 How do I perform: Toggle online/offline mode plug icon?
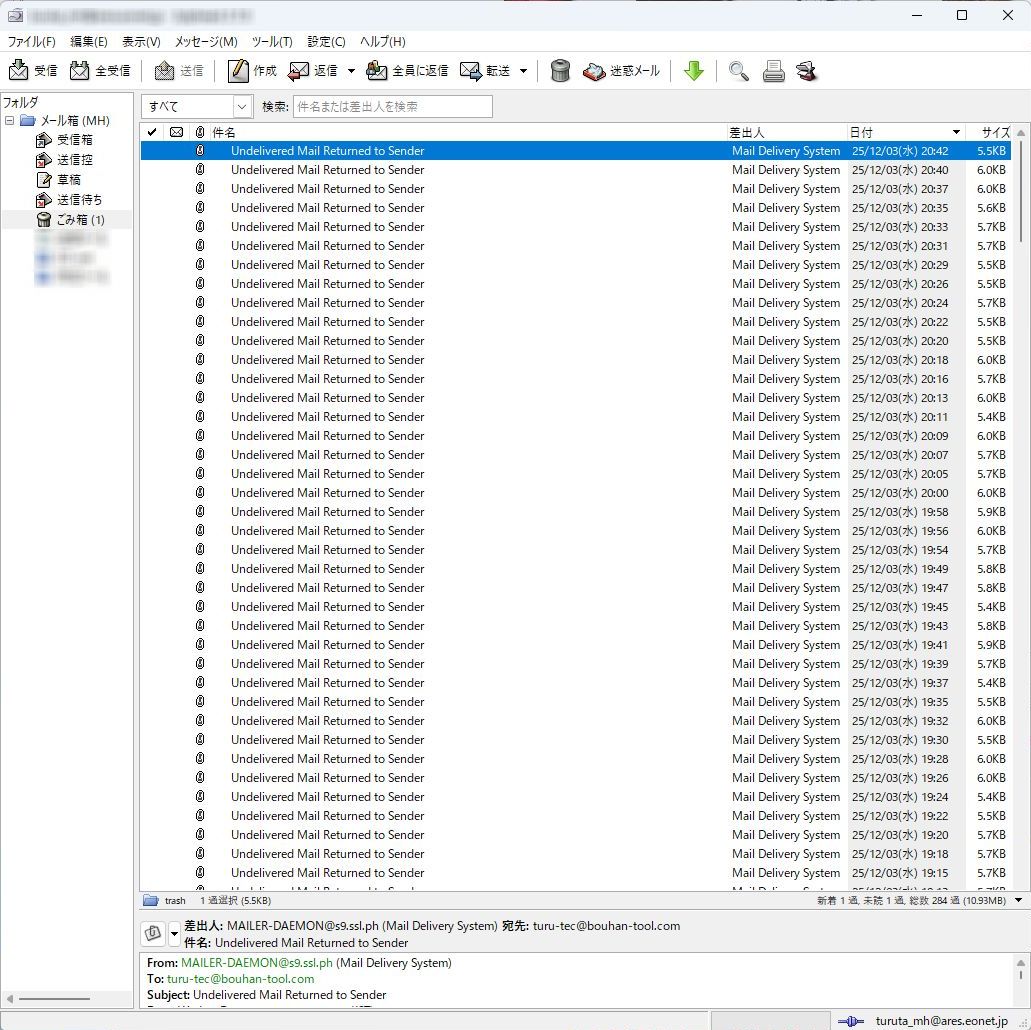[850, 1021]
